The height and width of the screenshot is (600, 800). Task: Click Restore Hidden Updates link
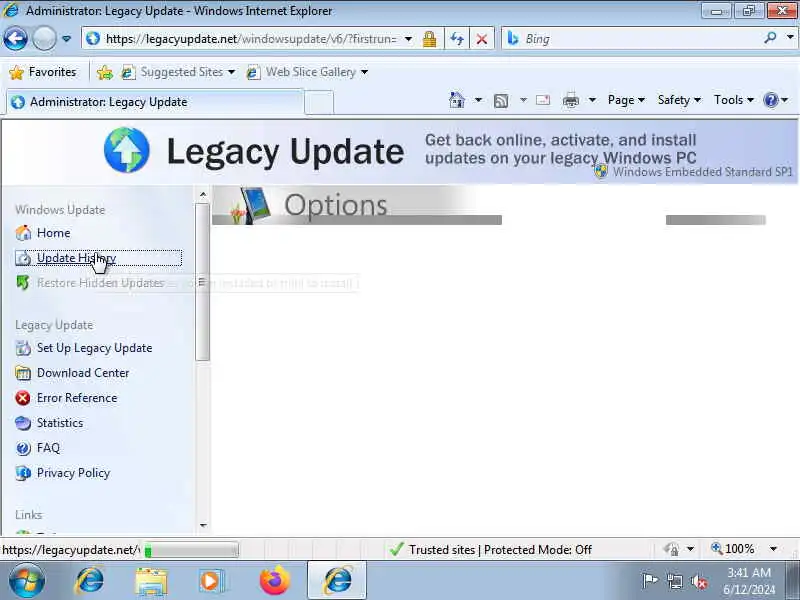point(101,283)
